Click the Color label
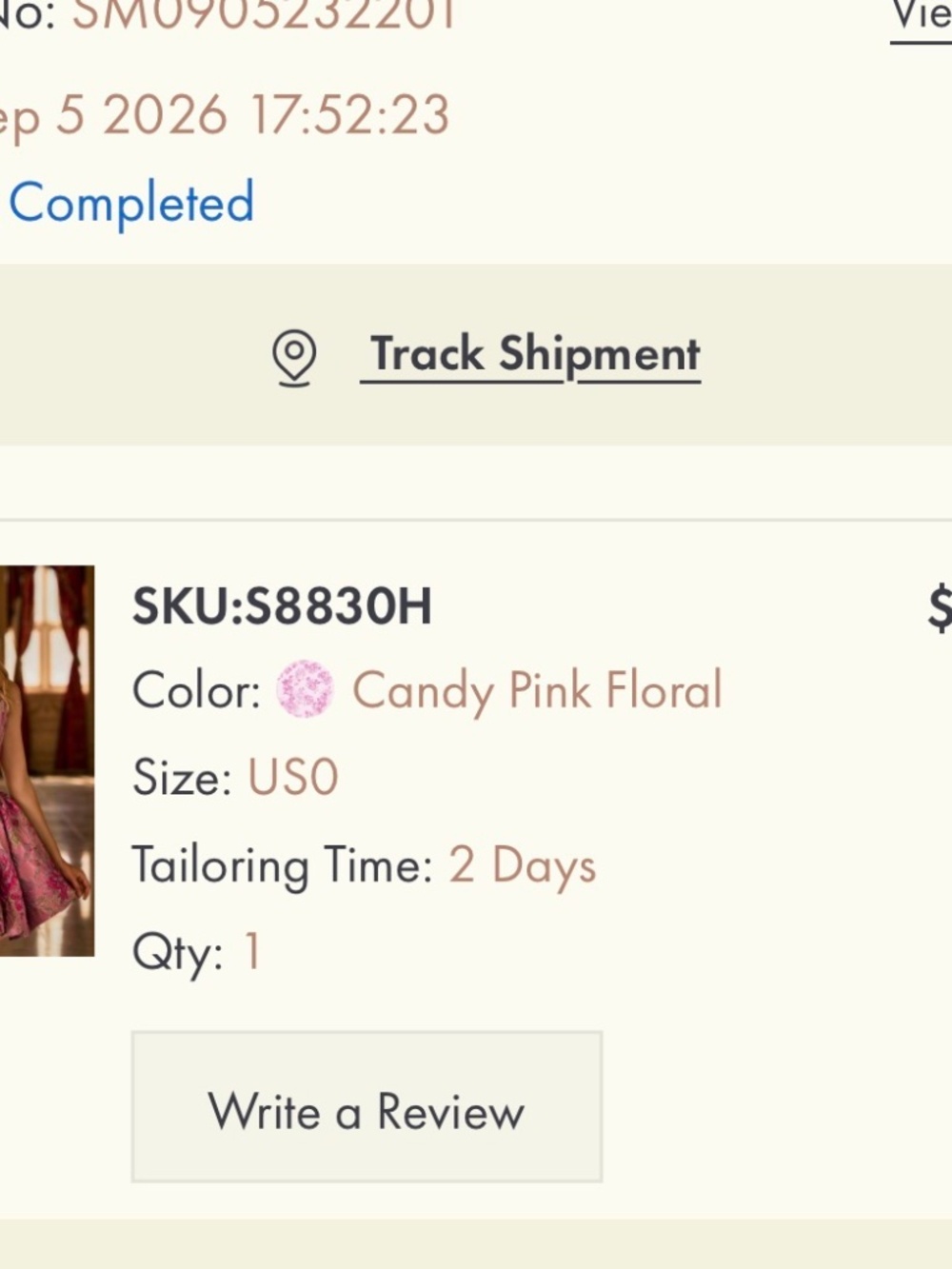The height and width of the screenshot is (1269, 952). pos(196,689)
